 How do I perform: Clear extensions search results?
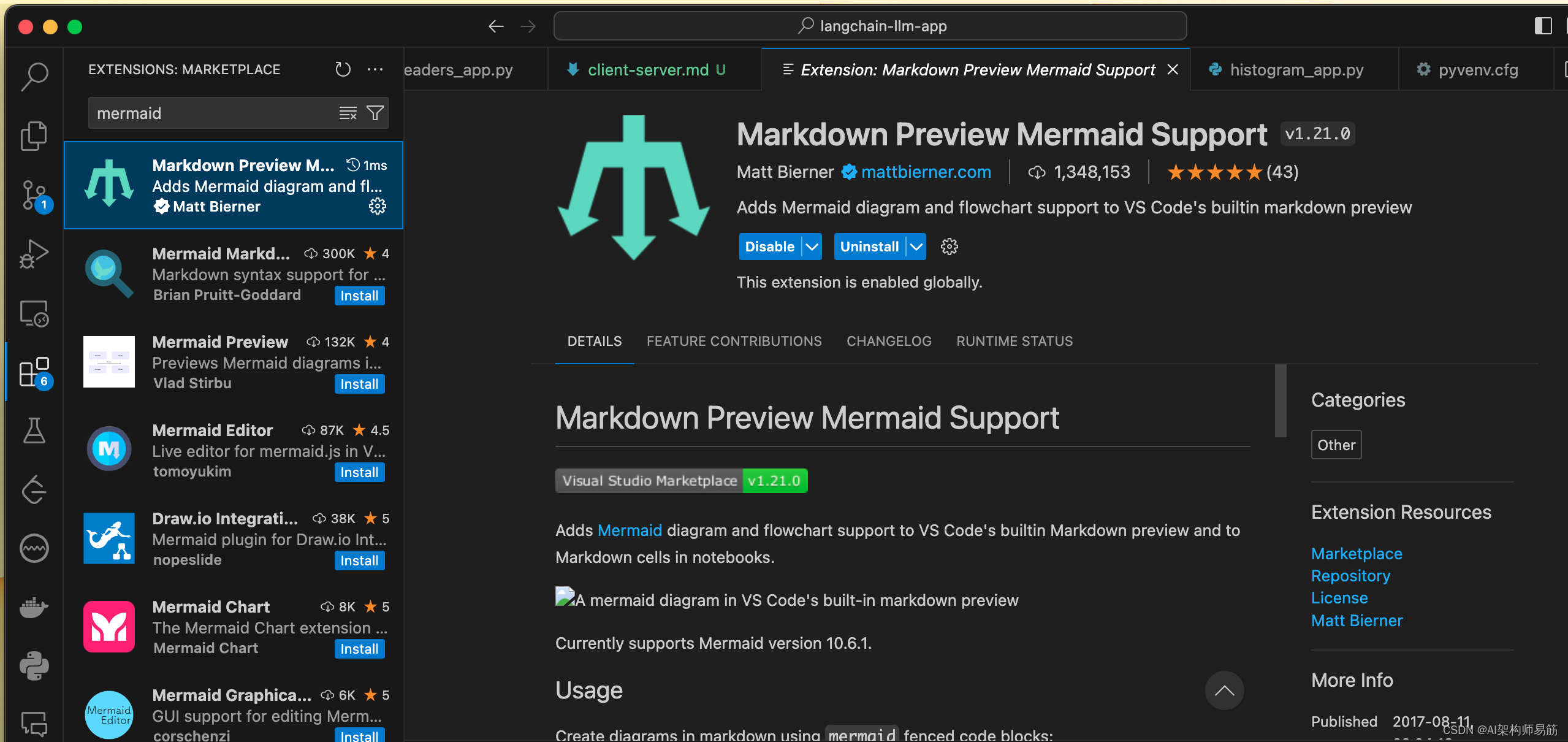[348, 113]
